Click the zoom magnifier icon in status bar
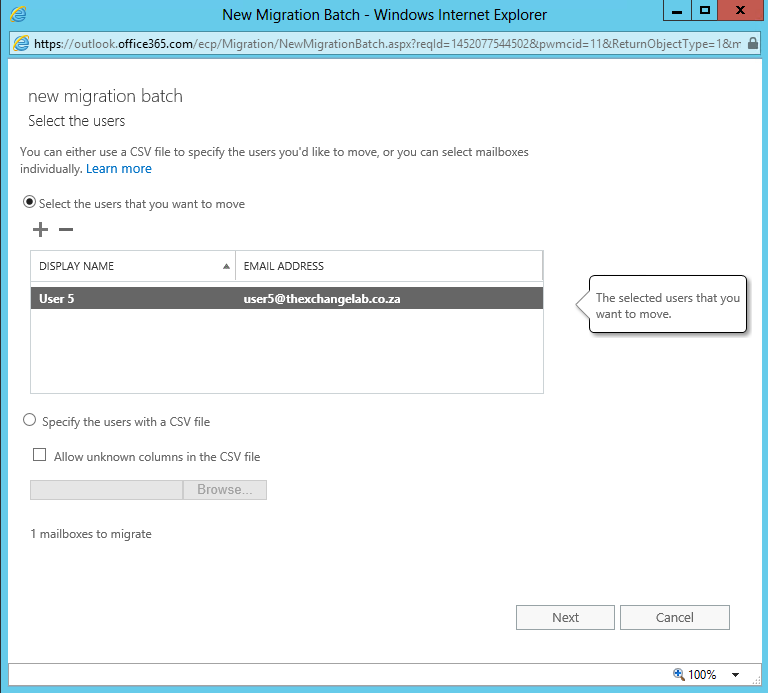This screenshot has height=693, width=768. [678, 674]
